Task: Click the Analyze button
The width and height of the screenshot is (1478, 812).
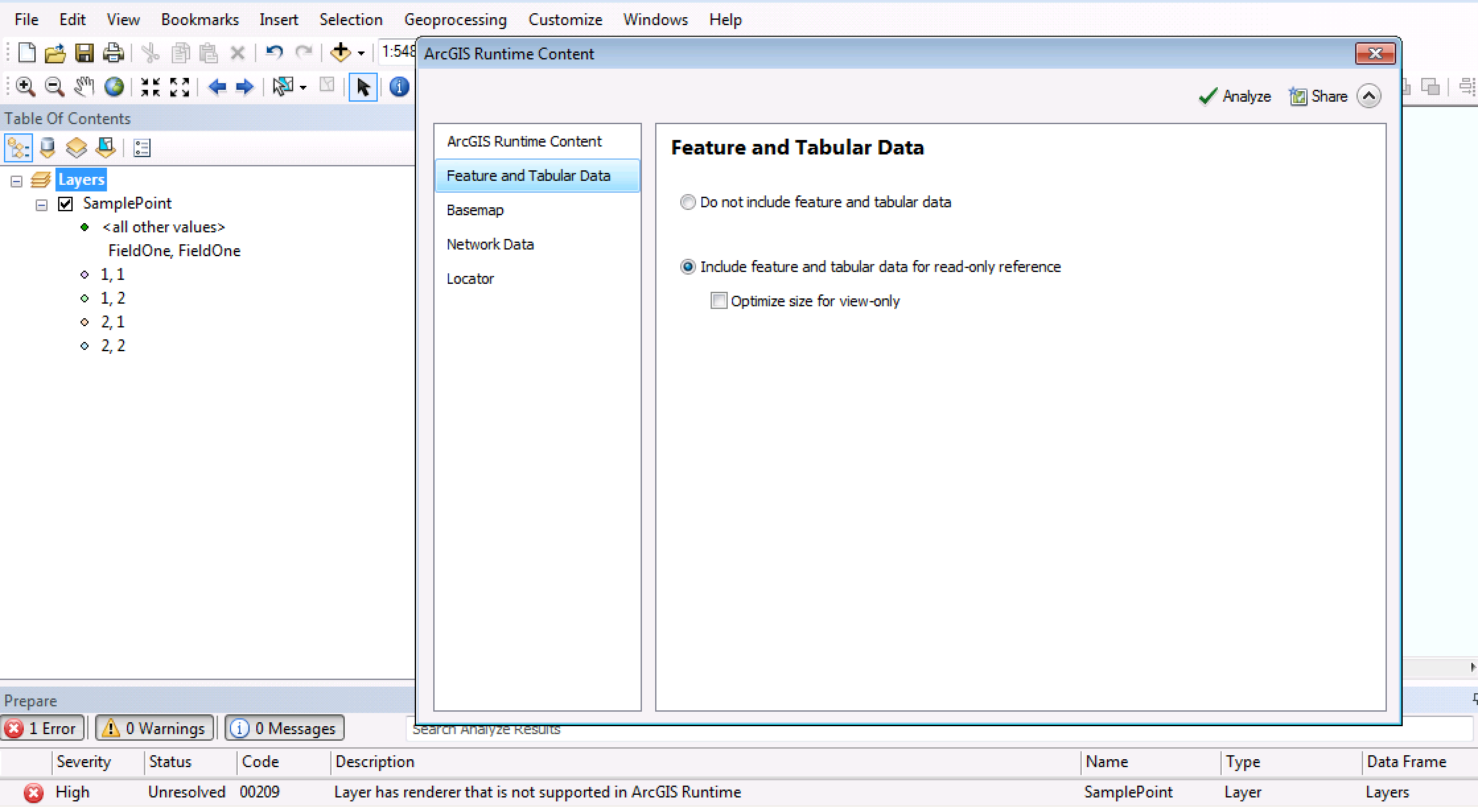Action: tap(1235, 96)
